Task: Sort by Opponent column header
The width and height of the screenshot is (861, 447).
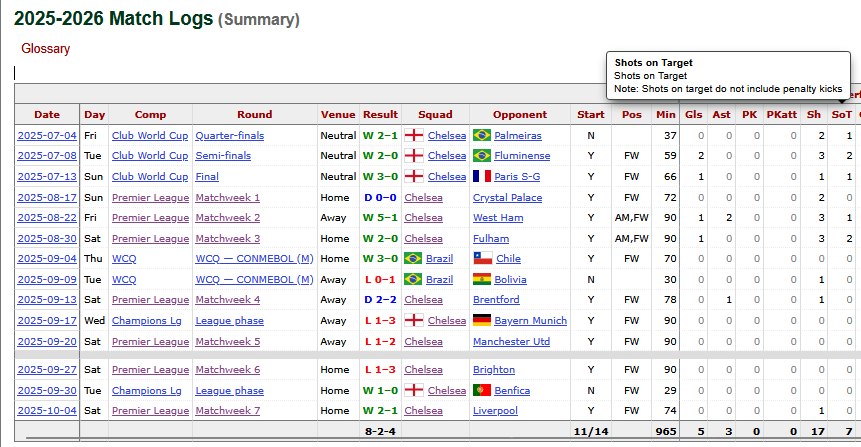Action: [520, 114]
